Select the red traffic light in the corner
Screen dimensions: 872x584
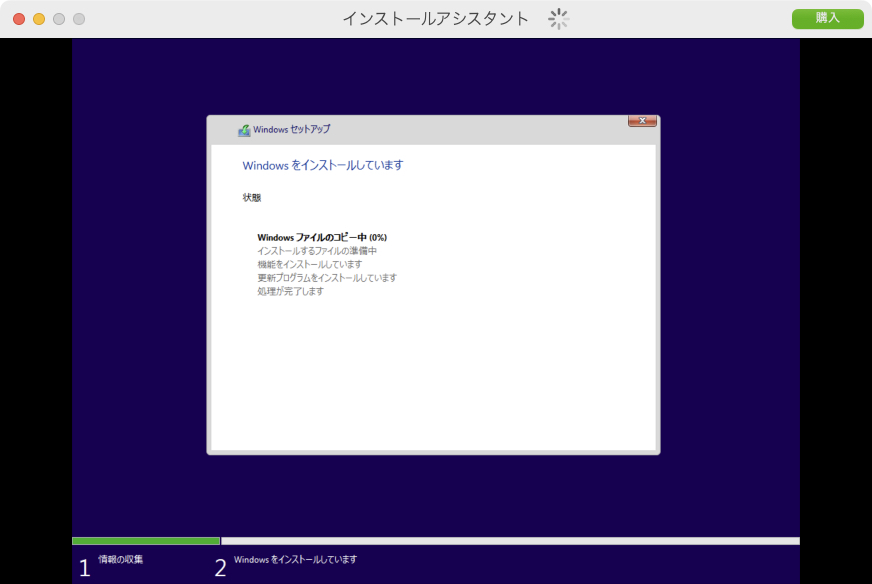tap(18, 17)
